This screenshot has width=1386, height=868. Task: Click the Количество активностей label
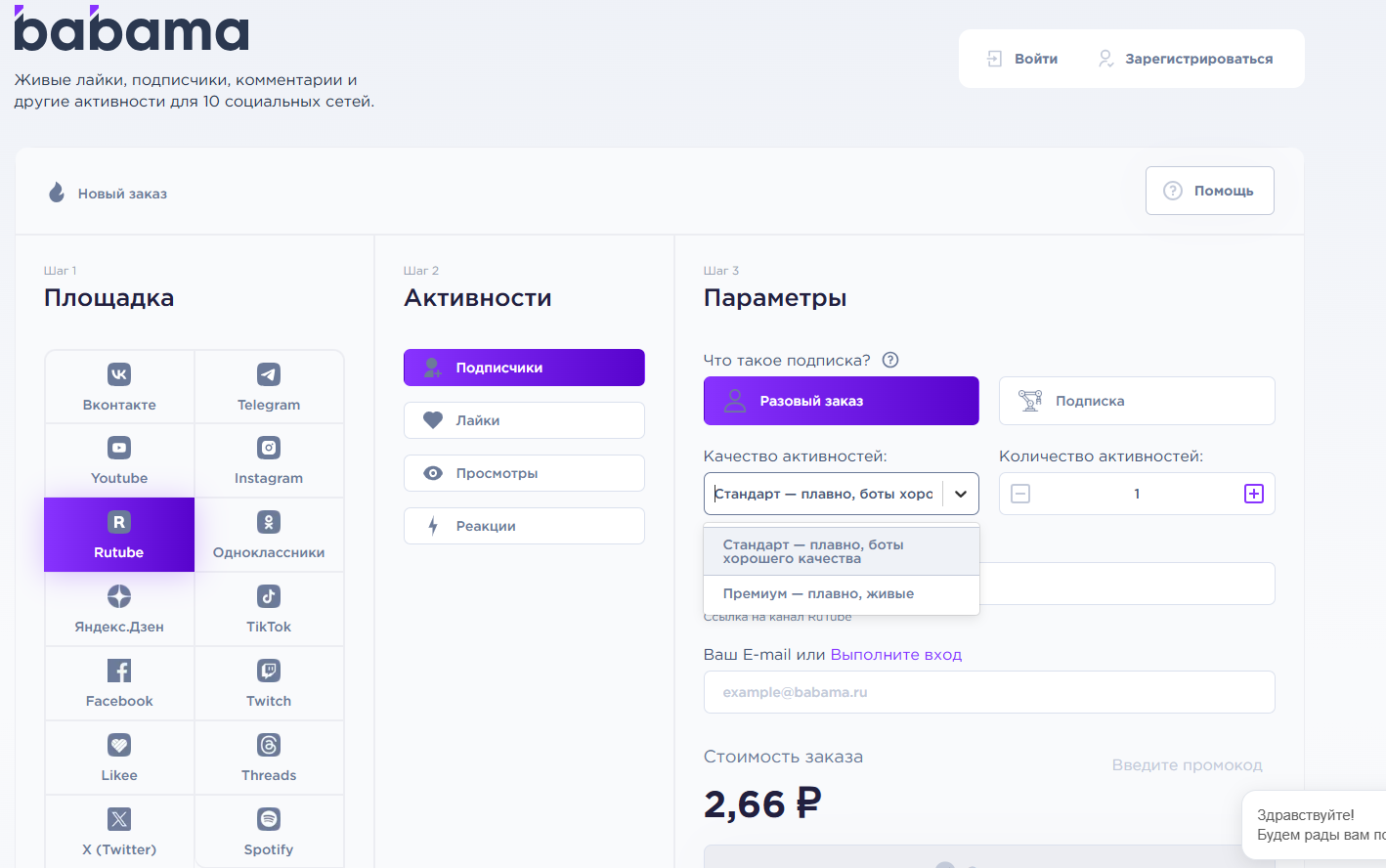tap(1102, 456)
